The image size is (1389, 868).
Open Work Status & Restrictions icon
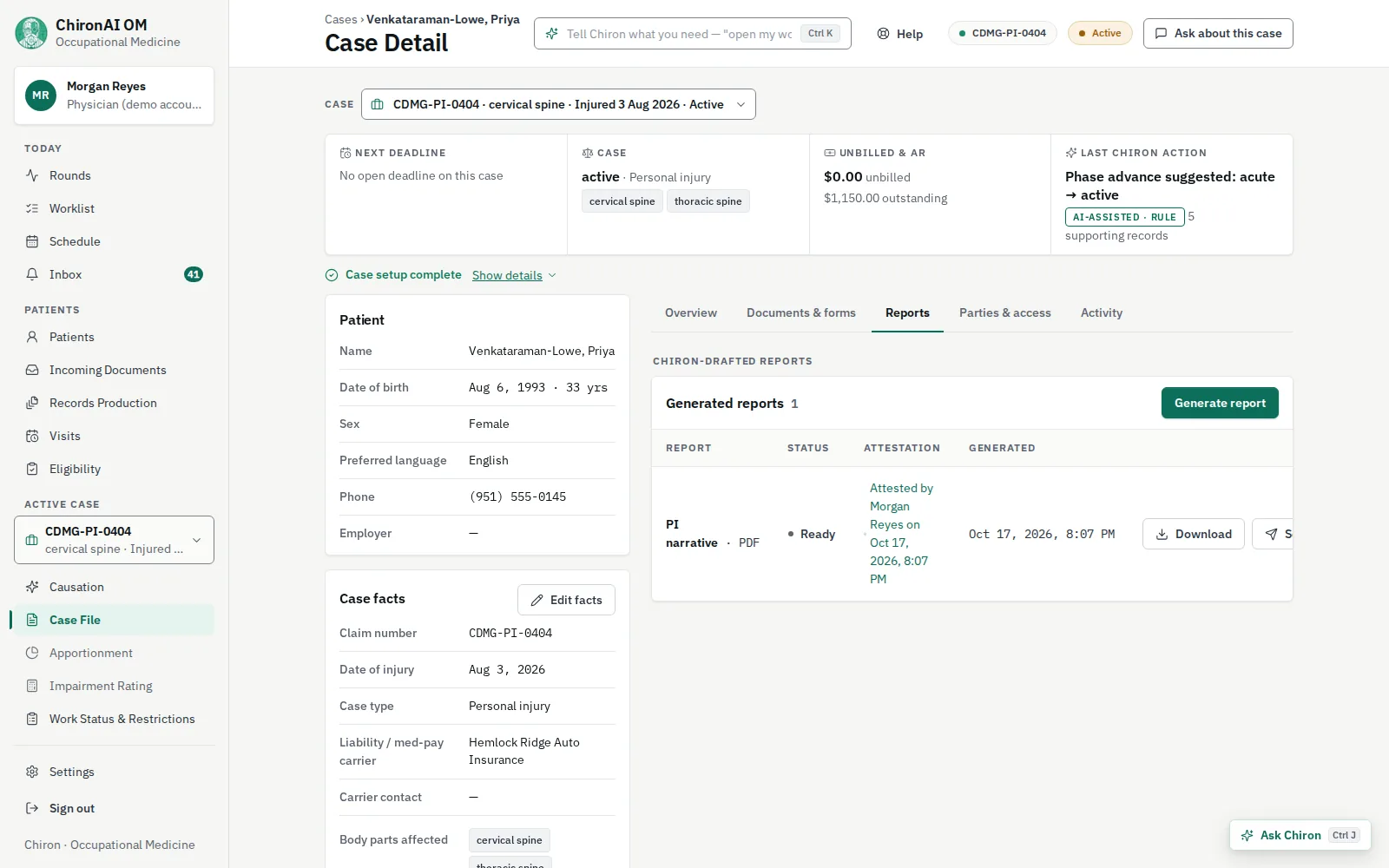point(32,719)
